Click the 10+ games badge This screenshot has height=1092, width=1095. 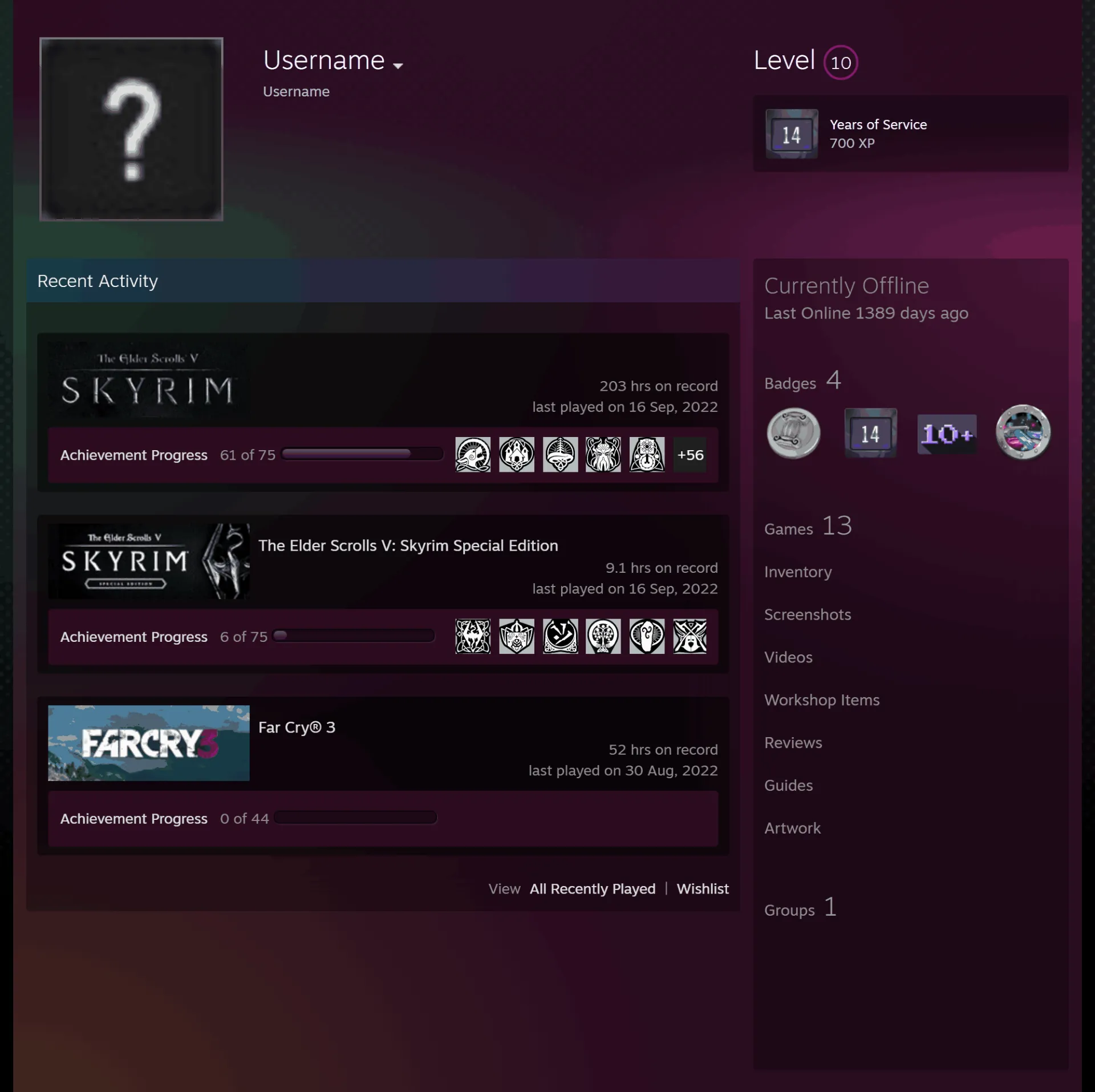point(947,434)
